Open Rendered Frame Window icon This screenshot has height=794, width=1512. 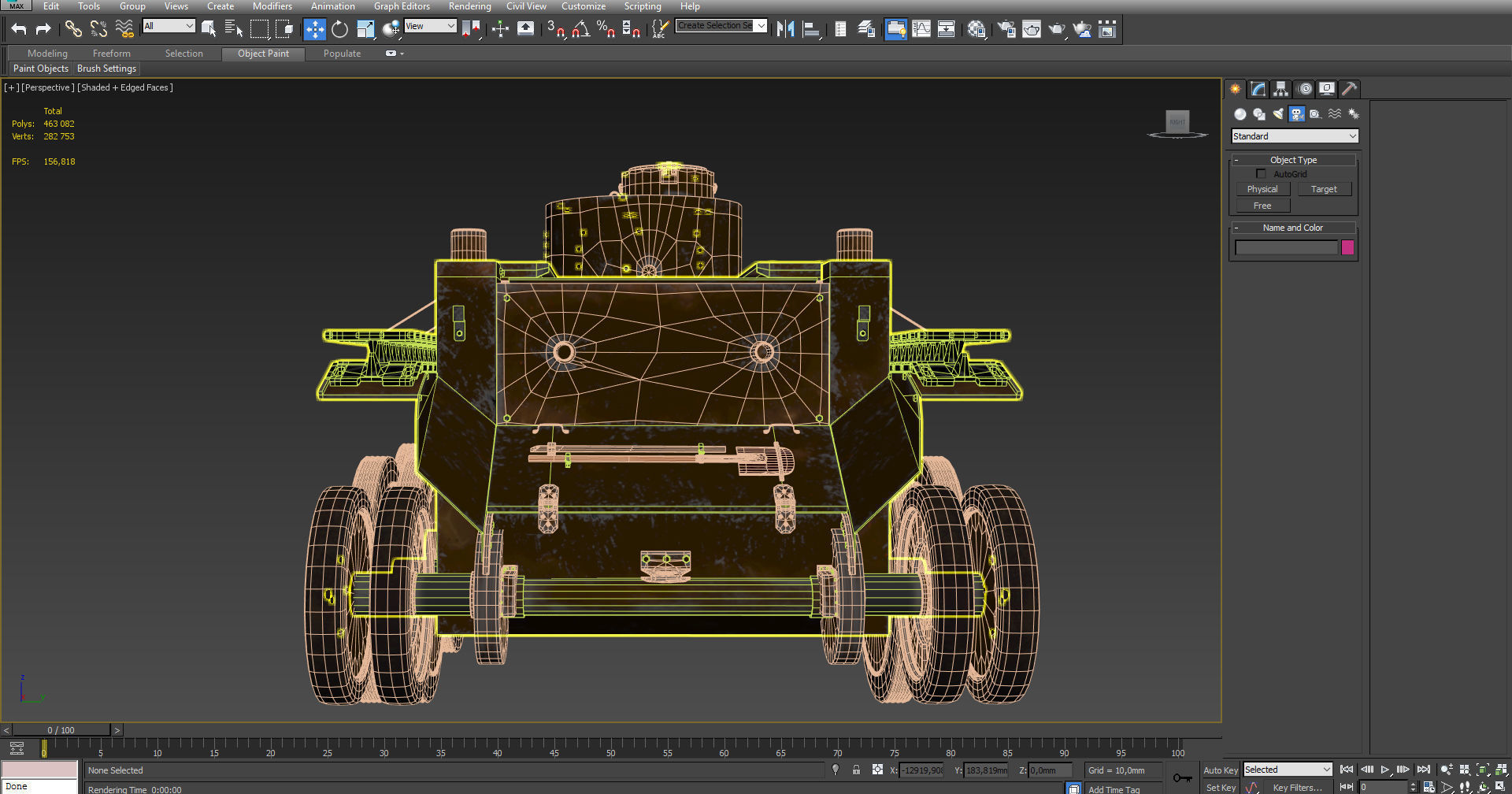[1032, 29]
